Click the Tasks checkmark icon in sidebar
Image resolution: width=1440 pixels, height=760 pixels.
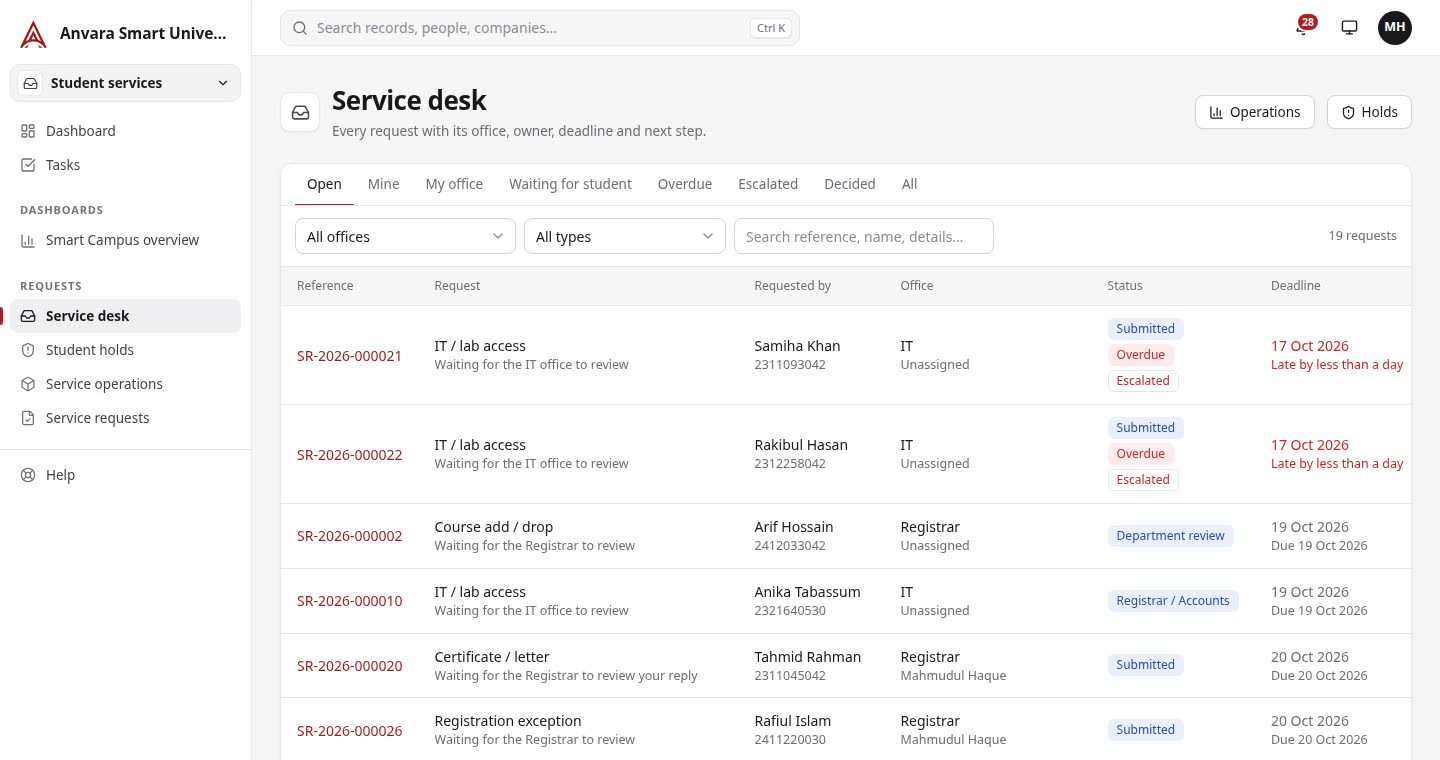pos(28,165)
